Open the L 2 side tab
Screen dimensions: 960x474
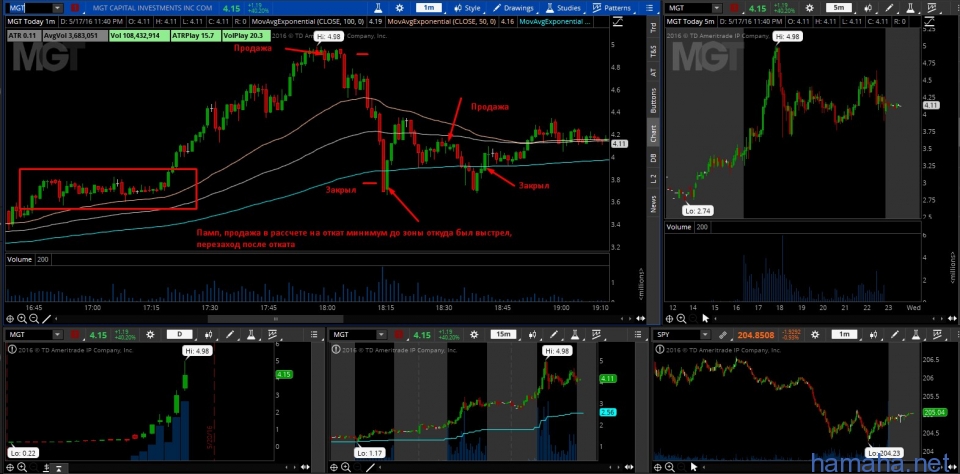click(653, 179)
